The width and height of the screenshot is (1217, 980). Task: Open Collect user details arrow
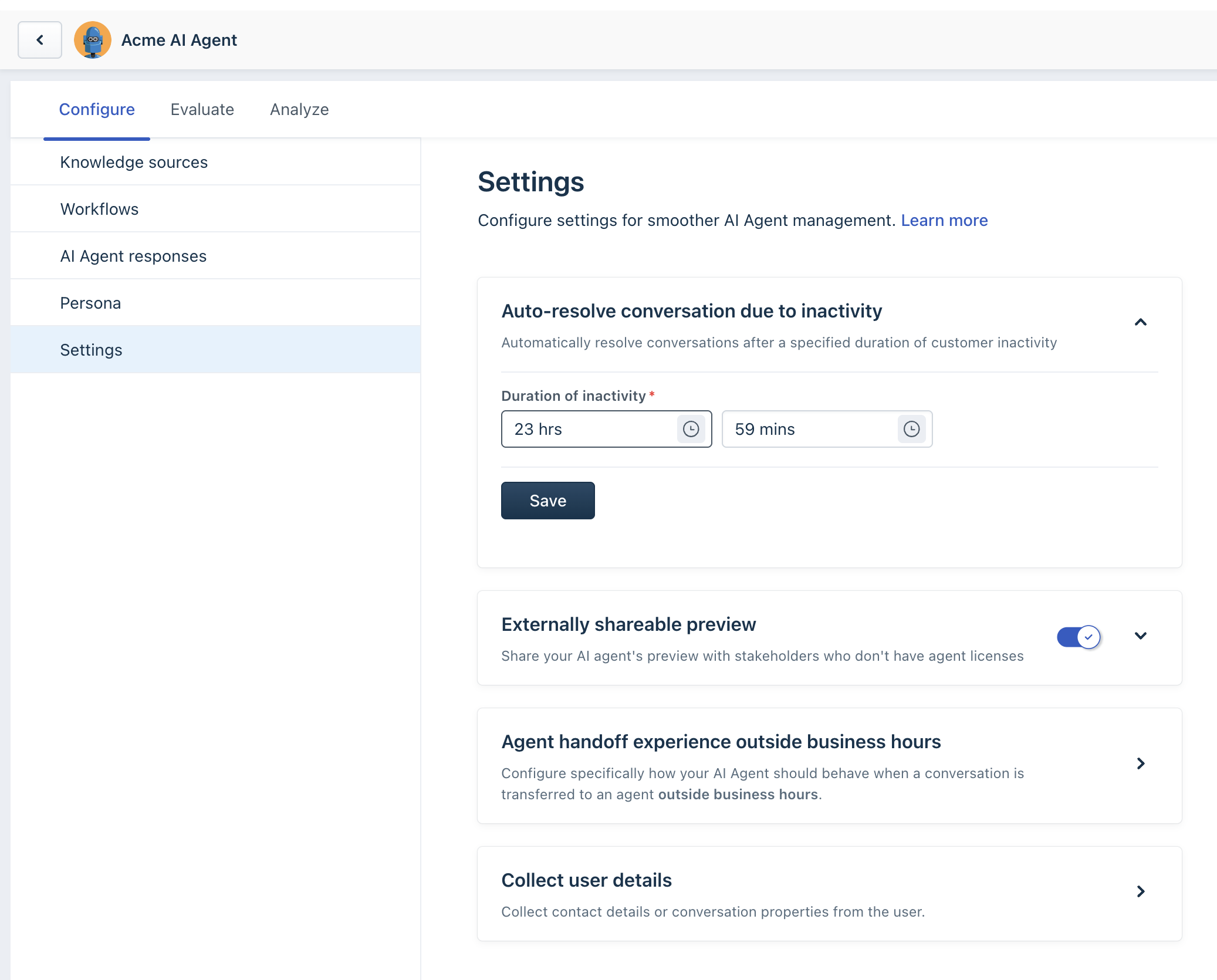(1140, 891)
